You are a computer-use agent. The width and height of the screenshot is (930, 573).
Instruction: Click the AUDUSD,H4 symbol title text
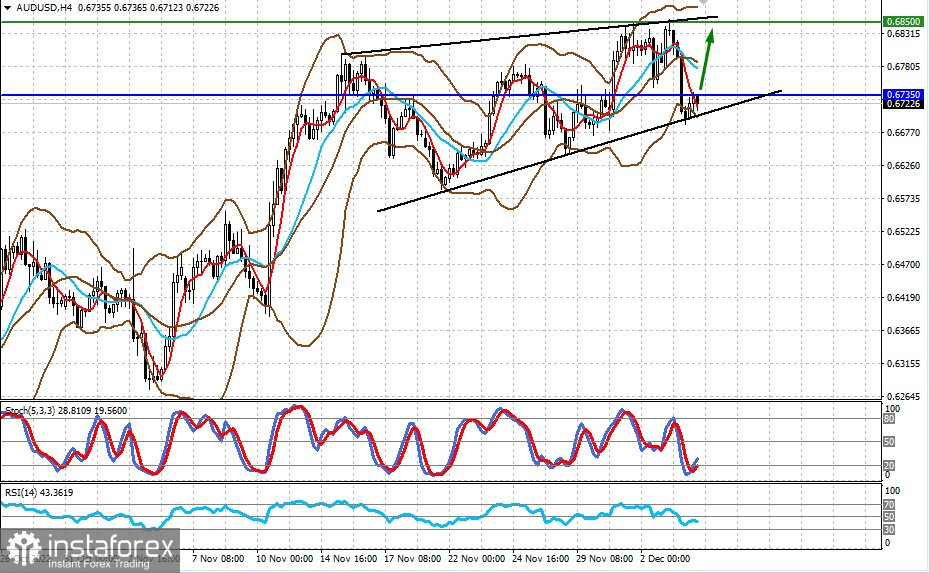point(44,8)
